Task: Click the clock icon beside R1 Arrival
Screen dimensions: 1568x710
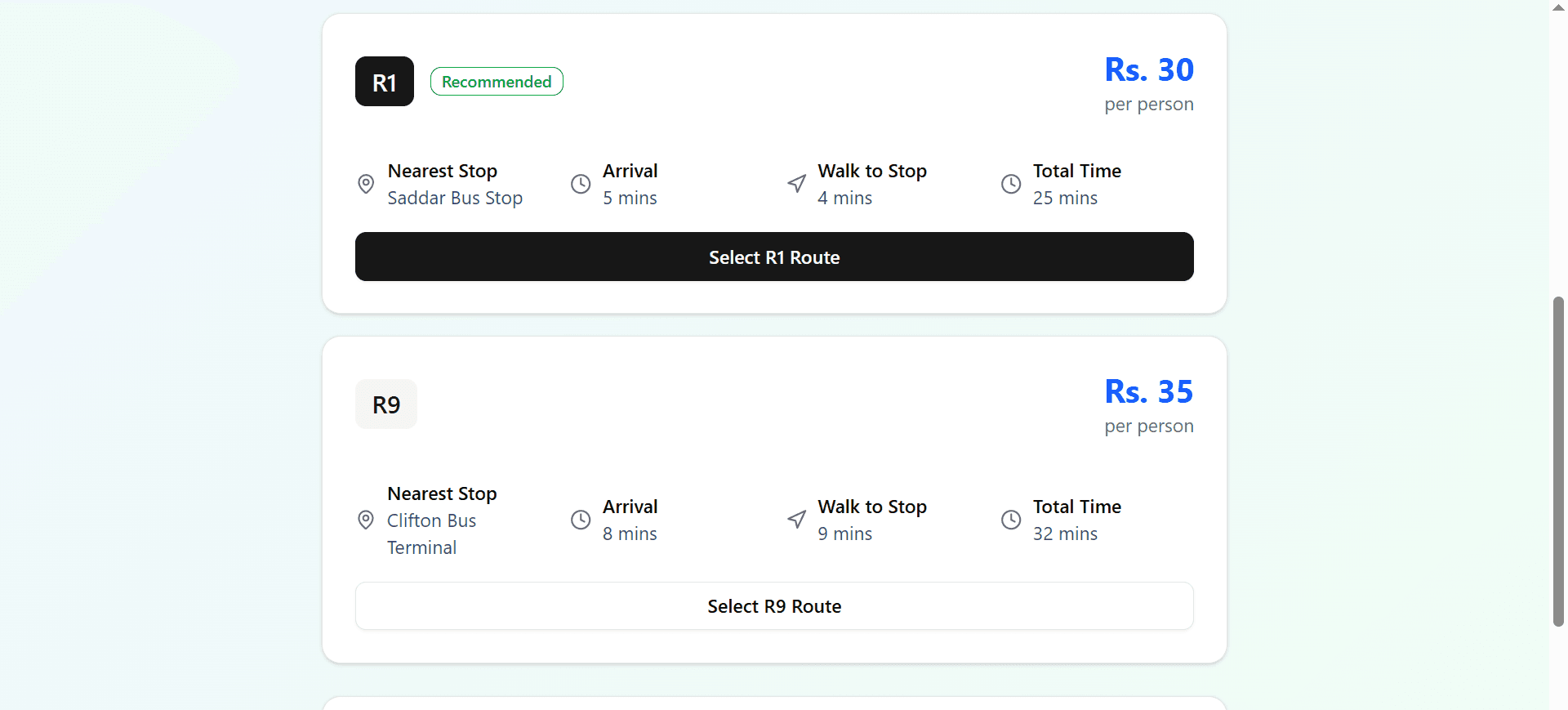Action: coord(581,184)
